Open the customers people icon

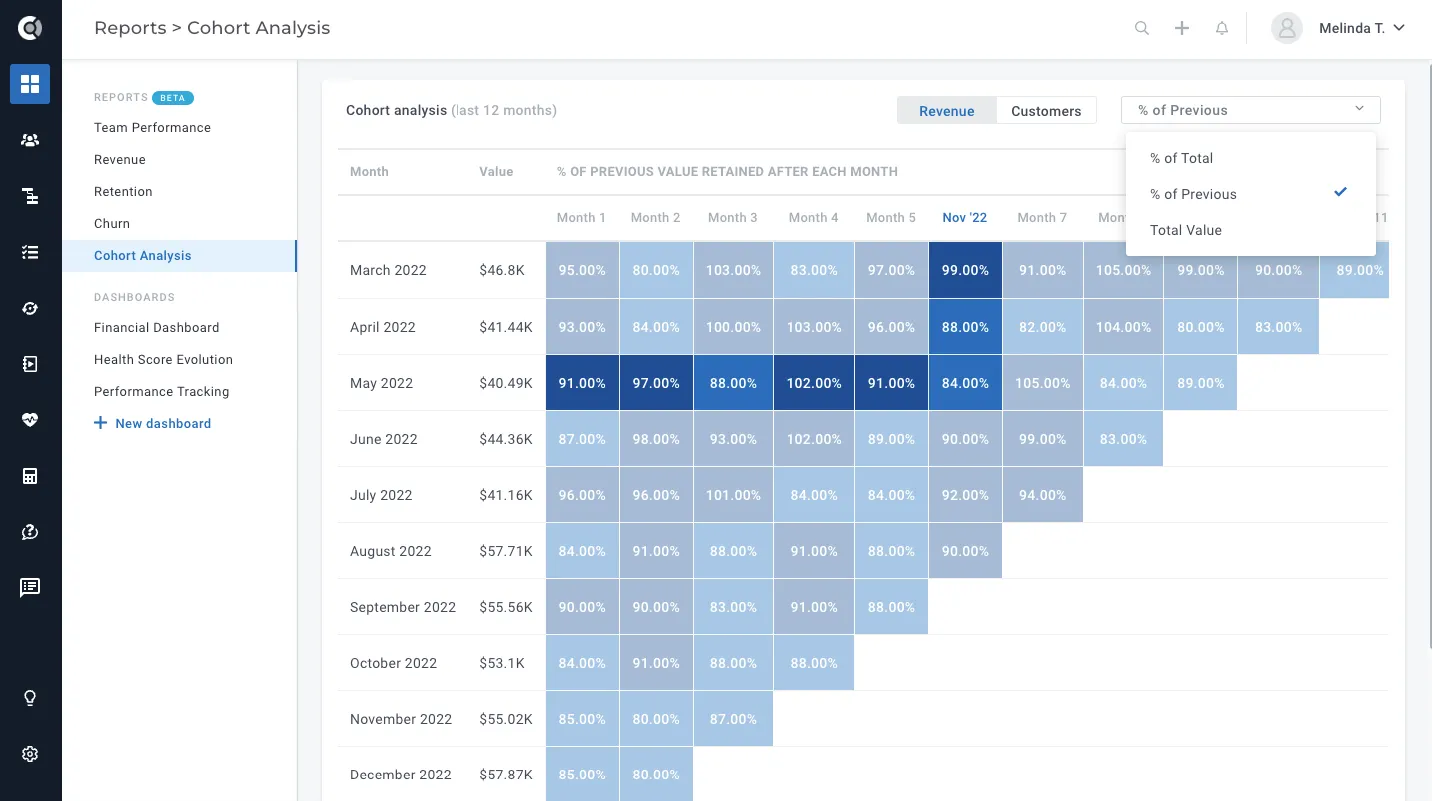click(x=30, y=140)
